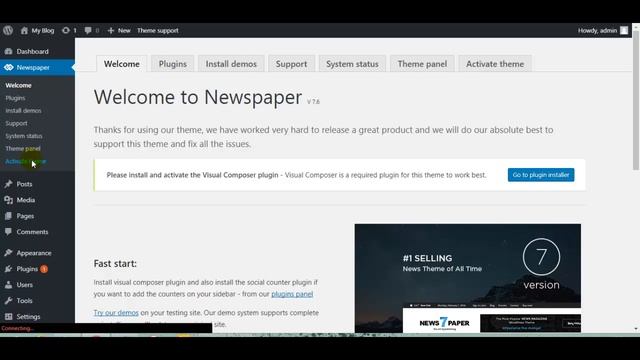This screenshot has width=640, height=360.
Task: Select Support in sidebar submenu
Action: point(16,123)
